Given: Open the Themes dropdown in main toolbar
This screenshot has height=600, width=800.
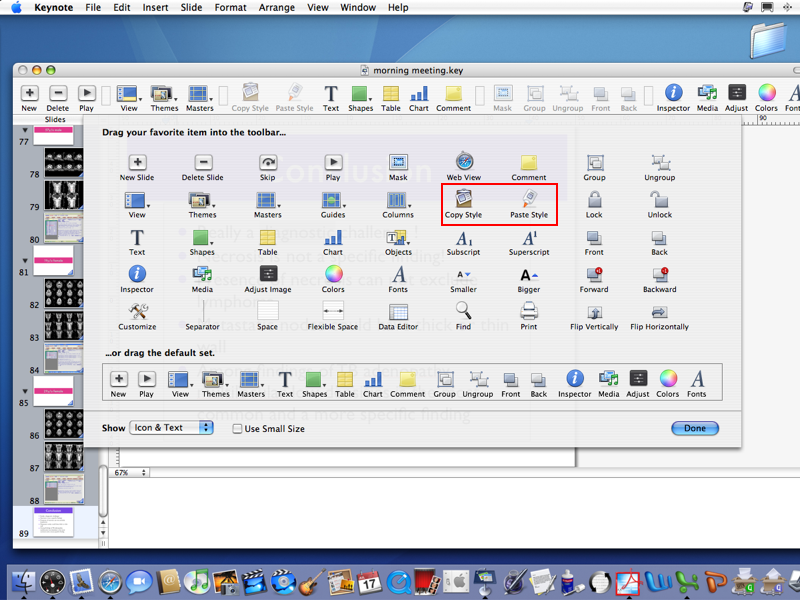Looking at the screenshot, I should [164, 98].
